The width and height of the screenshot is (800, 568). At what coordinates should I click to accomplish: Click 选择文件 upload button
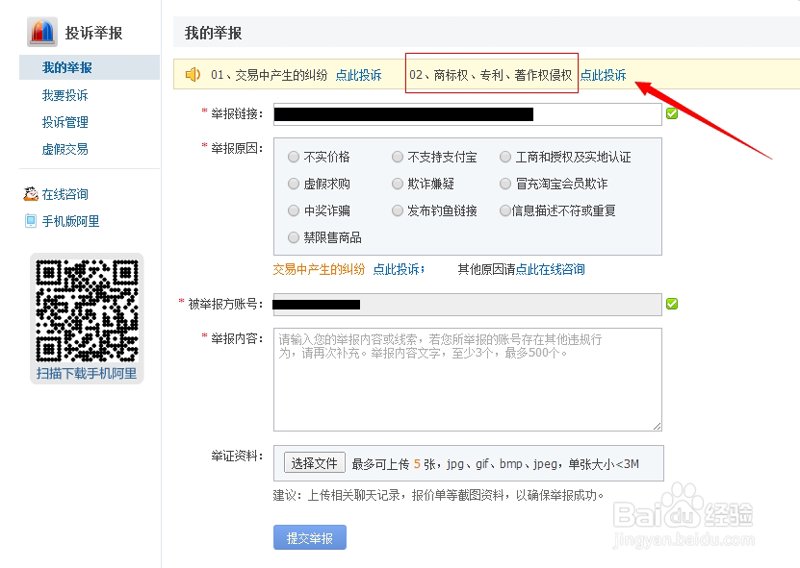click(314, 463)
